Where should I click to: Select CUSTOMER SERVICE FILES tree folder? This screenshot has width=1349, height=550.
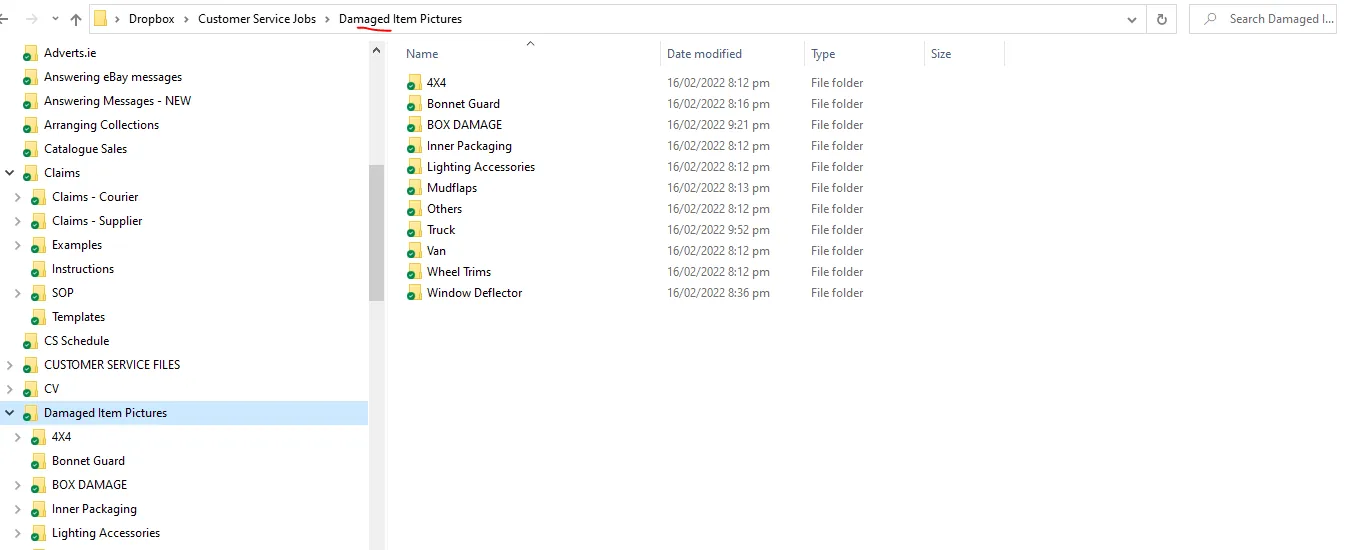click(112, 365)
